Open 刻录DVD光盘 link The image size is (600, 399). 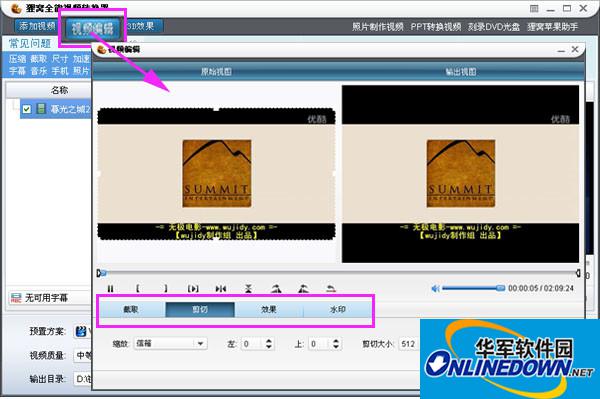(494, 27)
